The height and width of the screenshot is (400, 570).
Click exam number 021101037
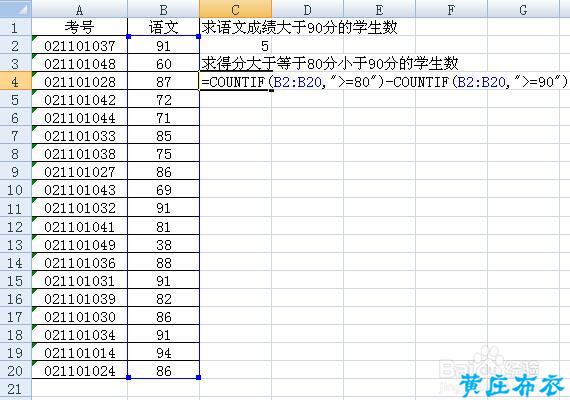coord(80,45)
